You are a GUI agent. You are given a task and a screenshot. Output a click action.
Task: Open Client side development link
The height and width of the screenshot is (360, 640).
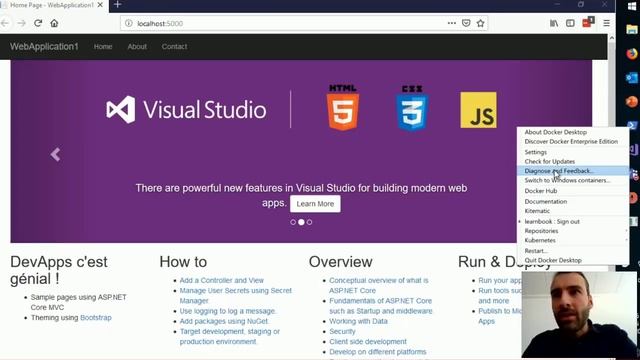coord(368,342)
